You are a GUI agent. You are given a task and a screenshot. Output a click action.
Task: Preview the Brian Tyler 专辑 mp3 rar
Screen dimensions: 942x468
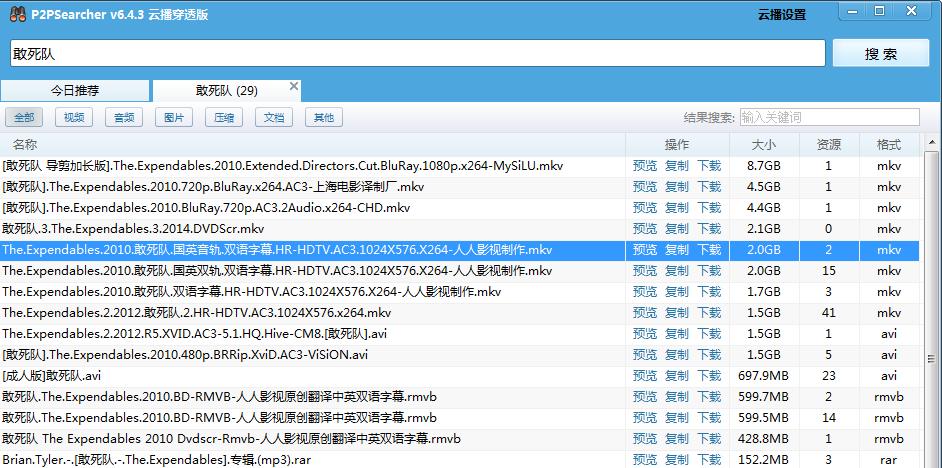tap(645, 460)
